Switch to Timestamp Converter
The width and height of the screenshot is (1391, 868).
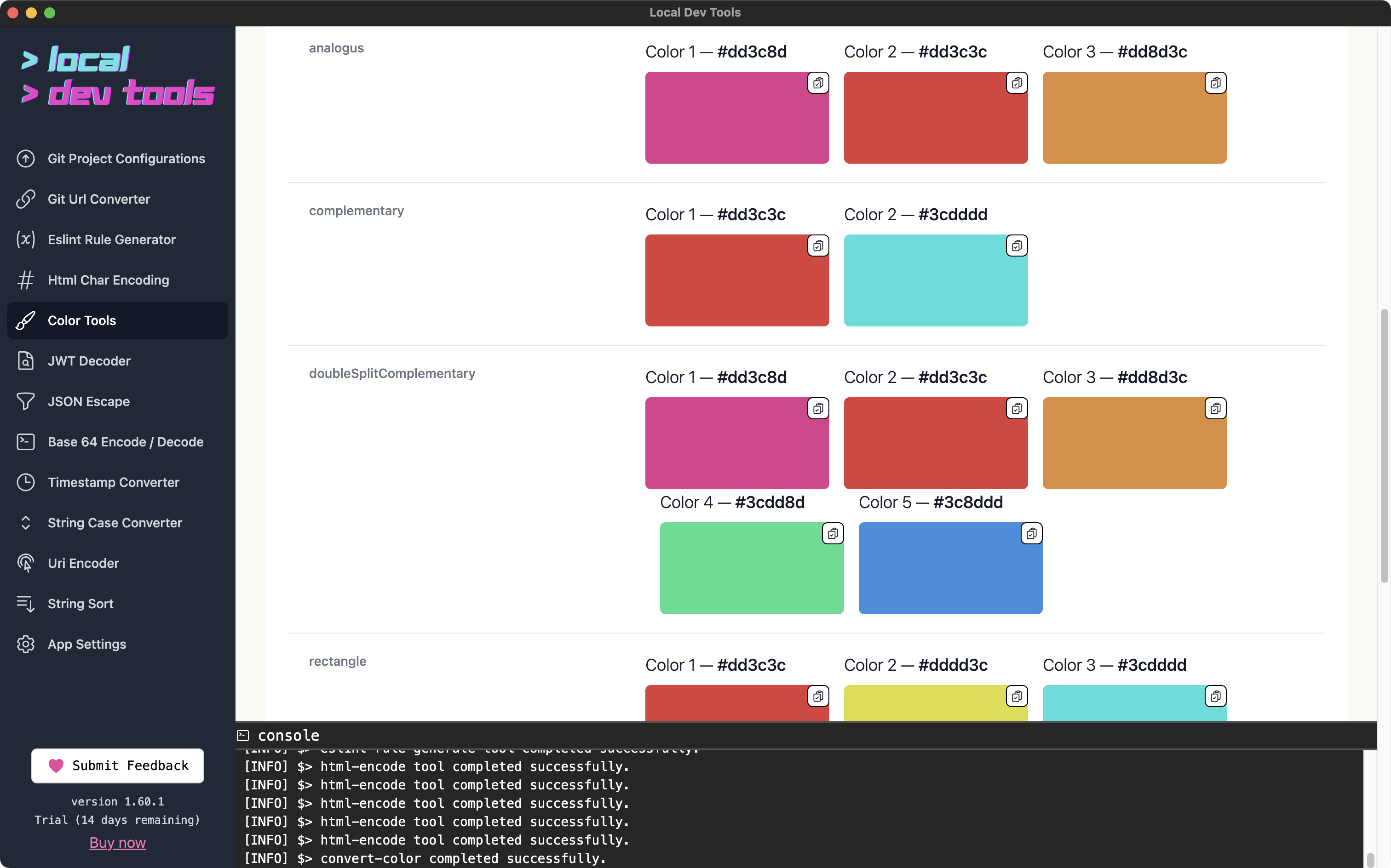tap(118, 482)
